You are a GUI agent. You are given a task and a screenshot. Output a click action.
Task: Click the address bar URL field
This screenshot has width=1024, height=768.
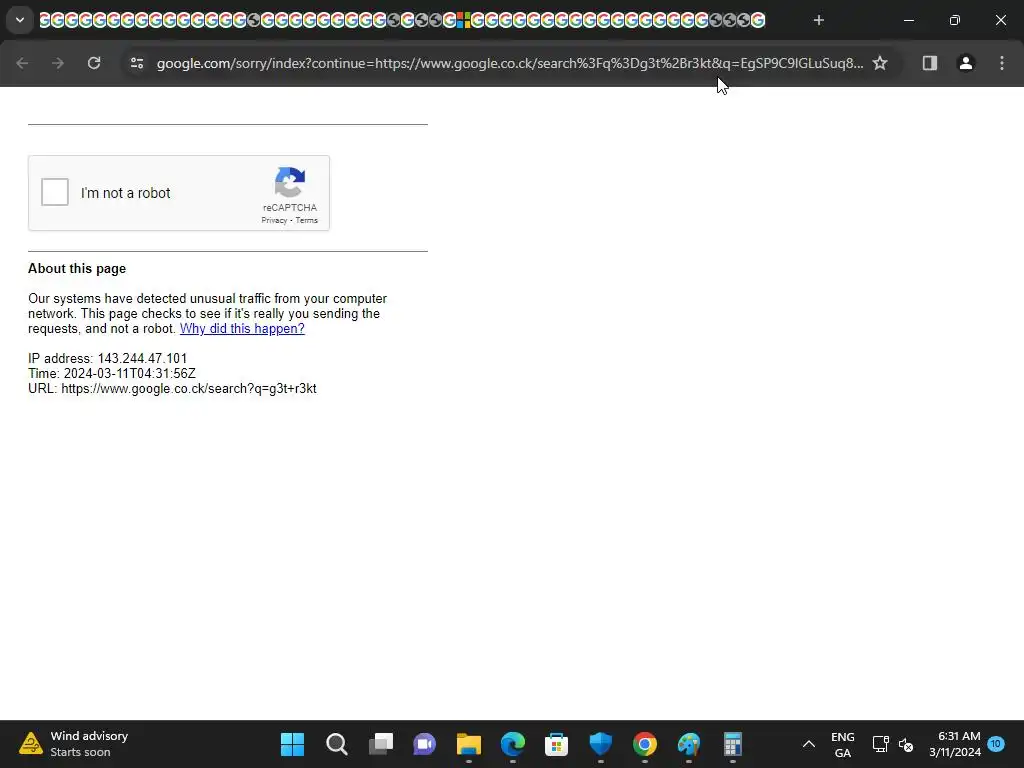tap(509, 63)
